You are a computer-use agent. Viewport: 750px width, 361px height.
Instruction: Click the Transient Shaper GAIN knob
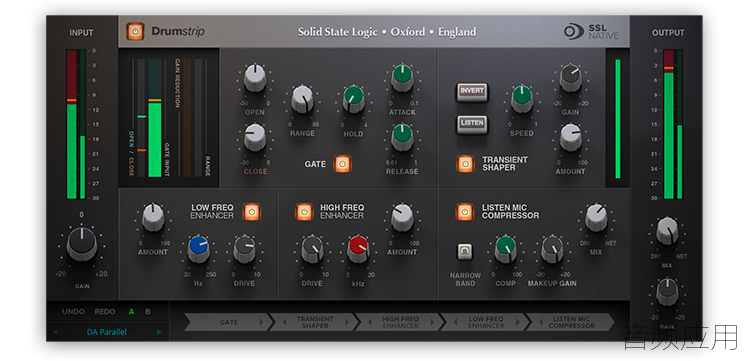tap(571, 77)
